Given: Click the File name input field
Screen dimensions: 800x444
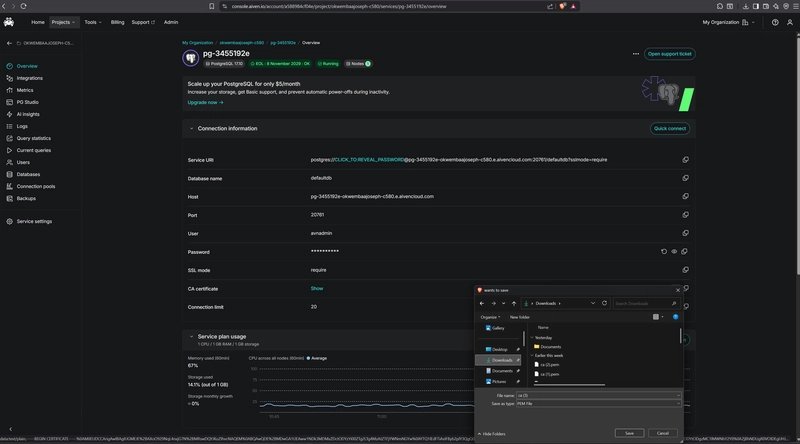Looking at the screenshot, I should point(598,396).
